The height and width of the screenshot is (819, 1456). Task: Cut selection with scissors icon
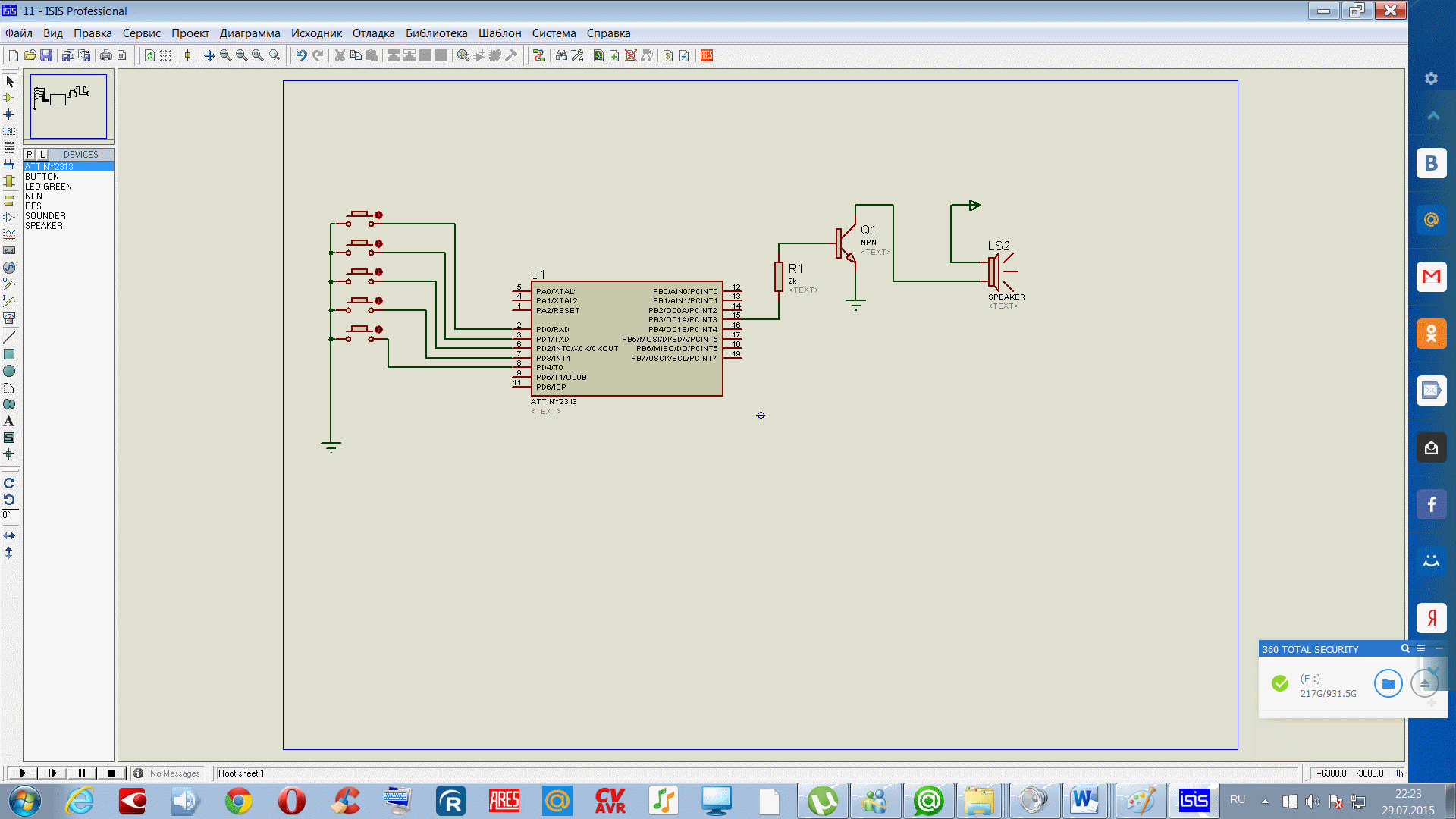340,55
